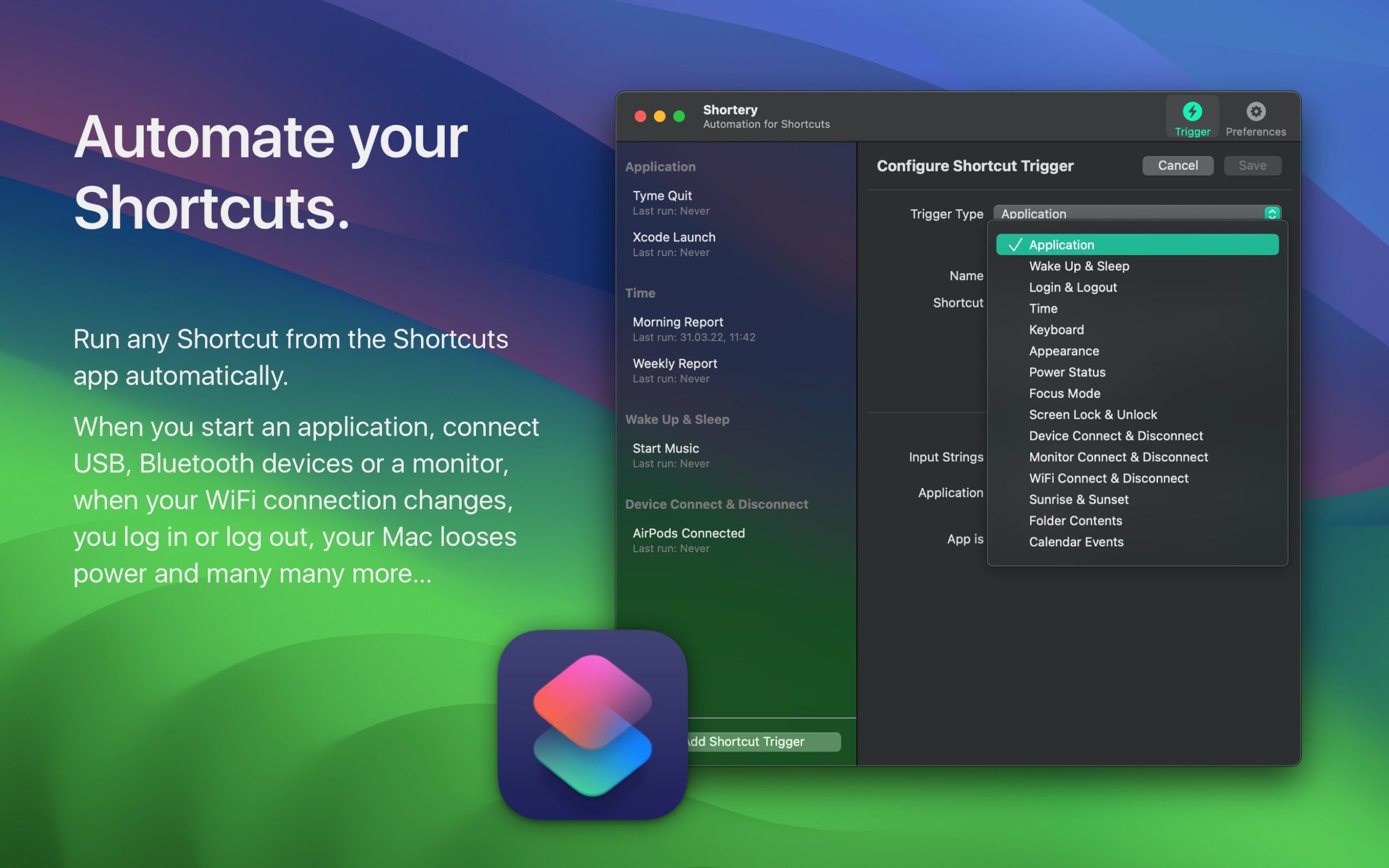Screen dimensions: 1389x868
Task: Click the checkmark beside the Application option
Action: [1015, 245]
